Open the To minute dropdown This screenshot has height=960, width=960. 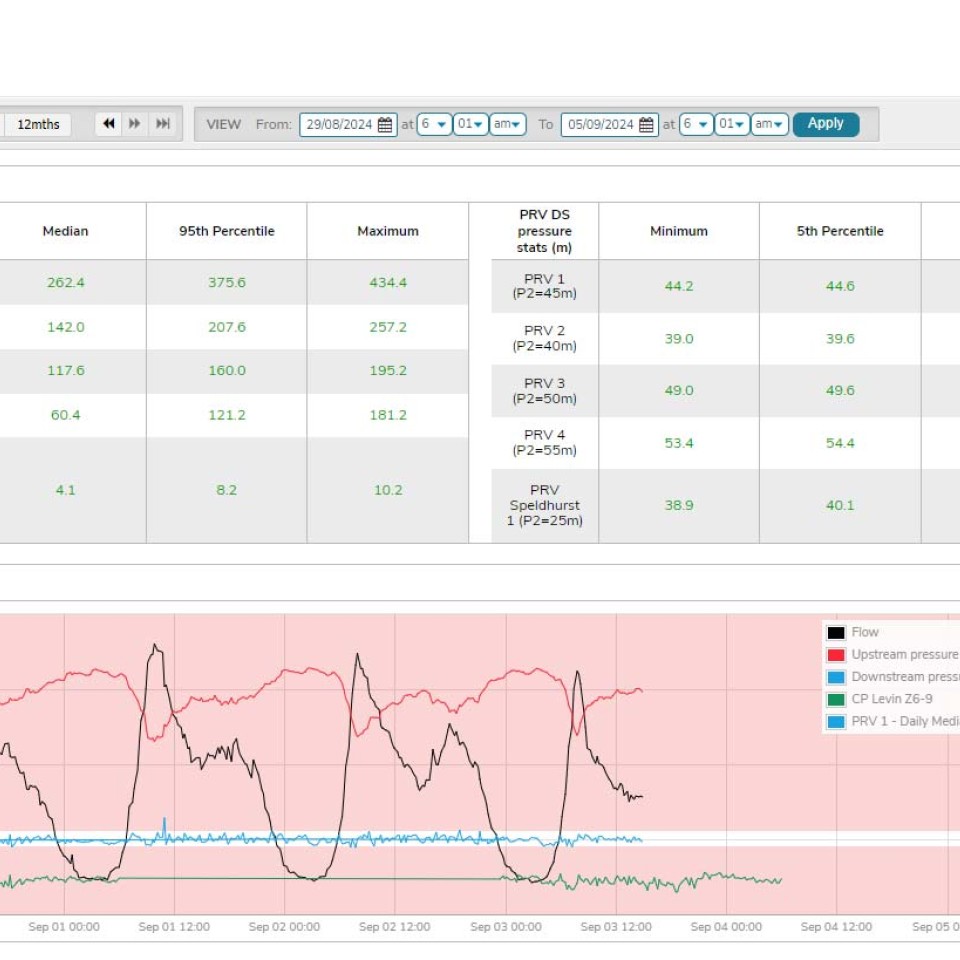click(x=729, y=124)
